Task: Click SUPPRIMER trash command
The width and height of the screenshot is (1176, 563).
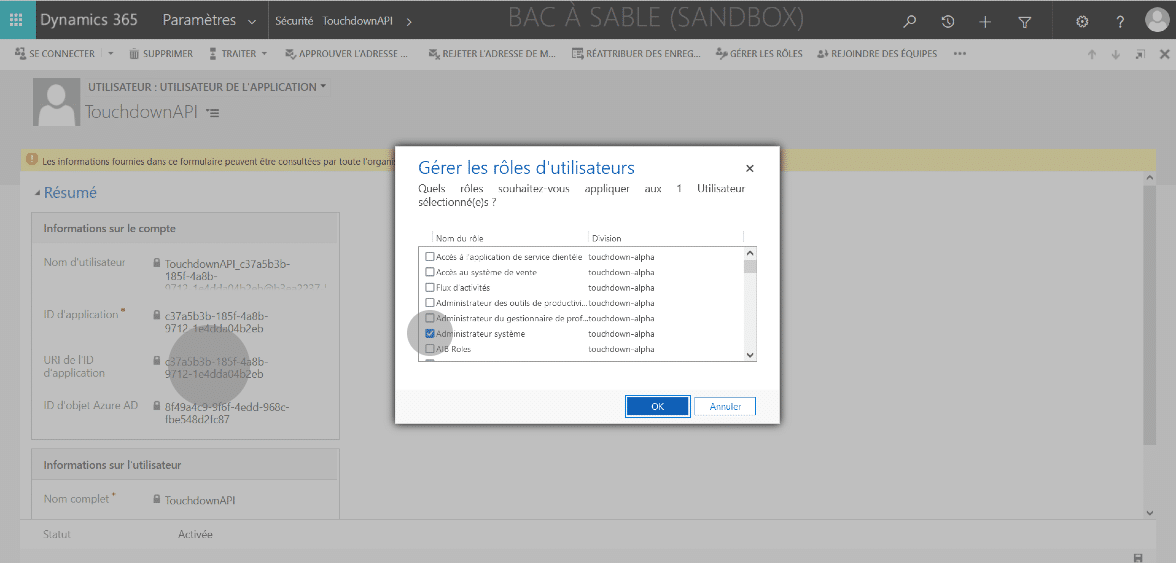Action: pos(160,53)
